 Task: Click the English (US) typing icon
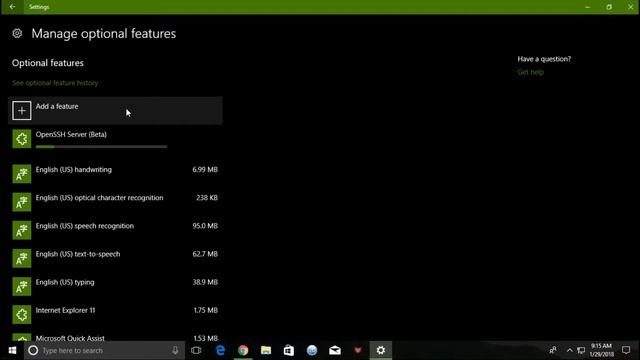click(22, 287)
